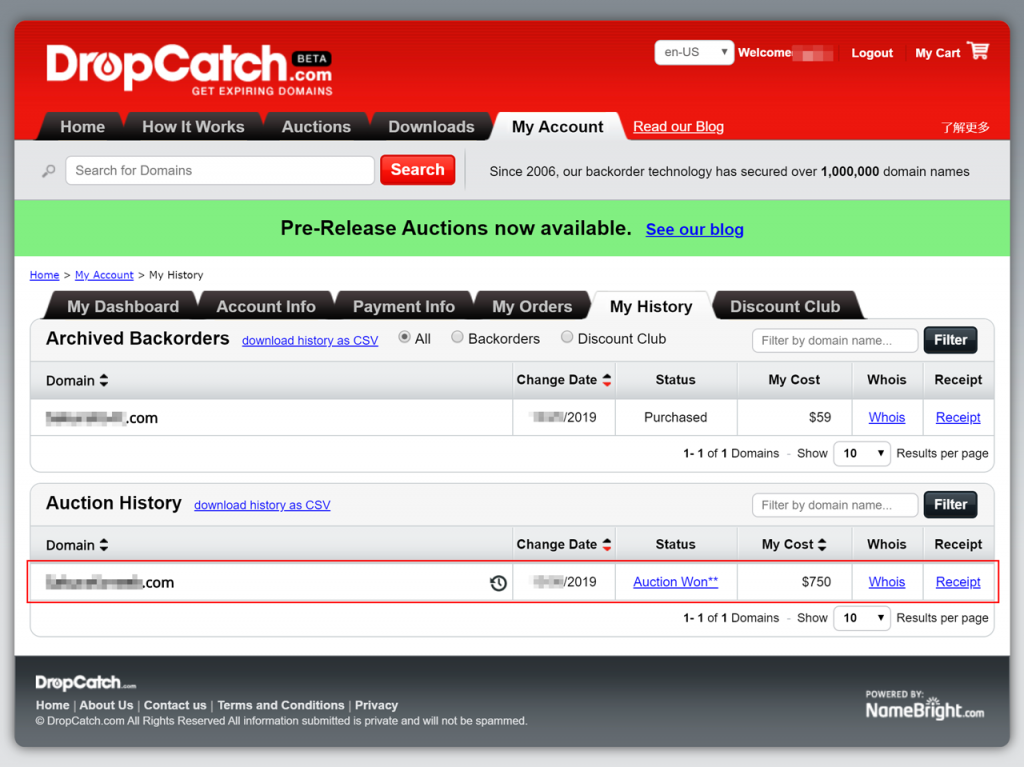Sort Auction History by Change Date arrows
This screenshot has height=767, width=1024.
tap(607, 544)
